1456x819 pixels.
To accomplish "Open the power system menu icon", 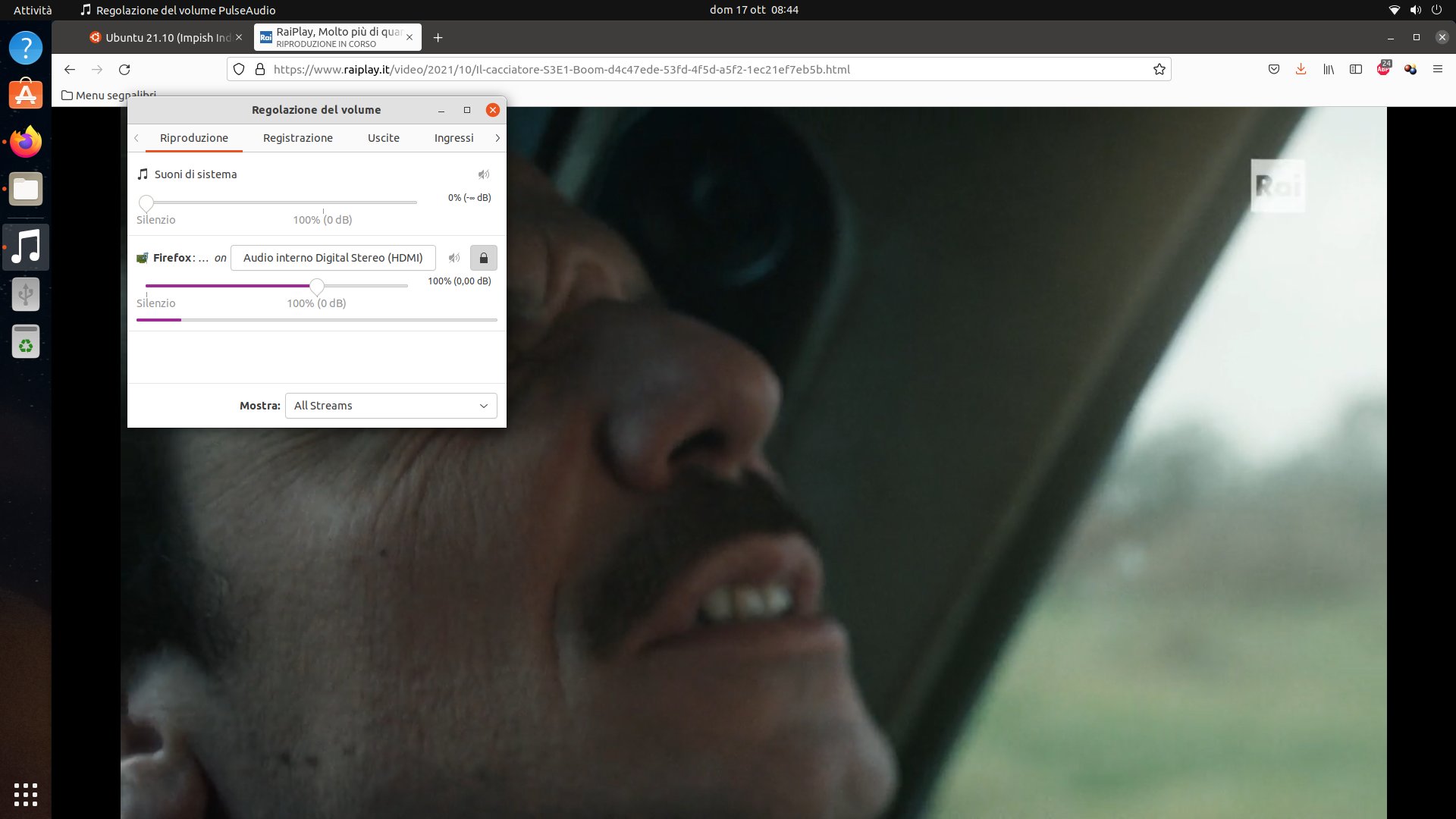I will (x=1436, y=10).
